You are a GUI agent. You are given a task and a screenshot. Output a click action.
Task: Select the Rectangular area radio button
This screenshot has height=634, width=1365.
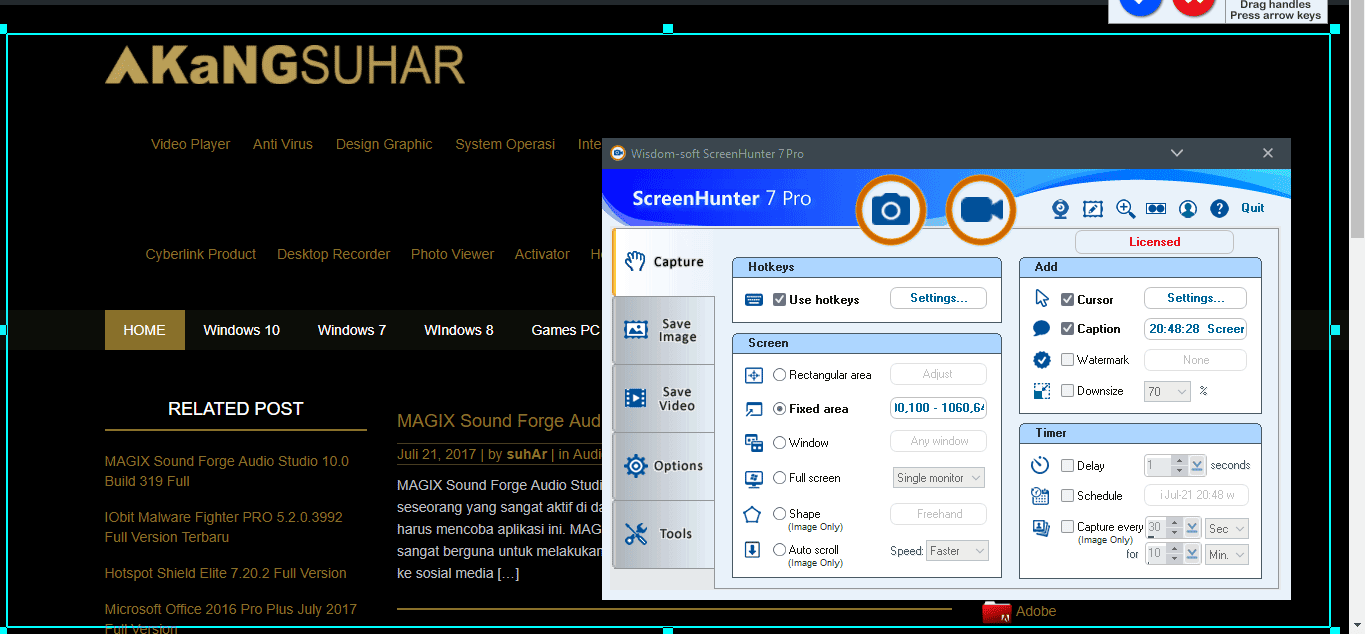point(780,375)
